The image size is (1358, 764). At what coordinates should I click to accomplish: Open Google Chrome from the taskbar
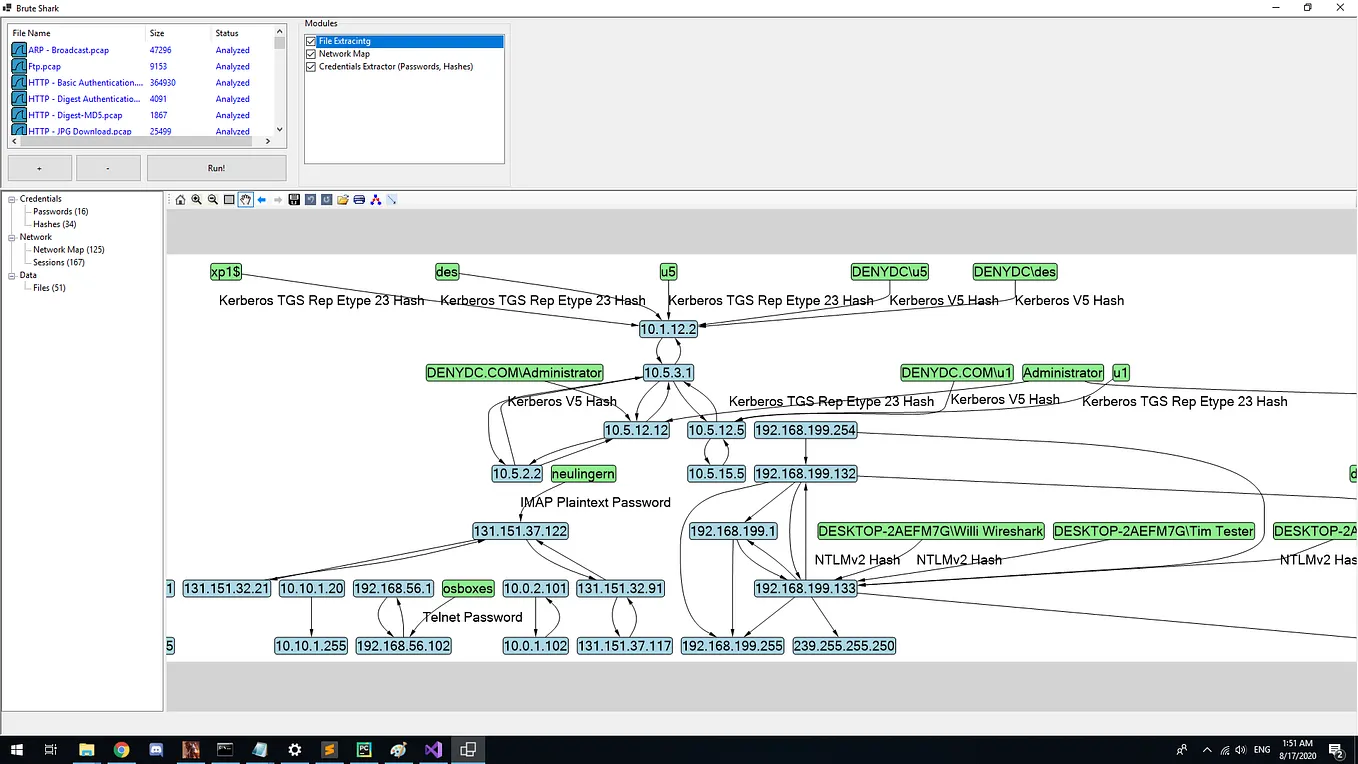[x=121, y=750]
